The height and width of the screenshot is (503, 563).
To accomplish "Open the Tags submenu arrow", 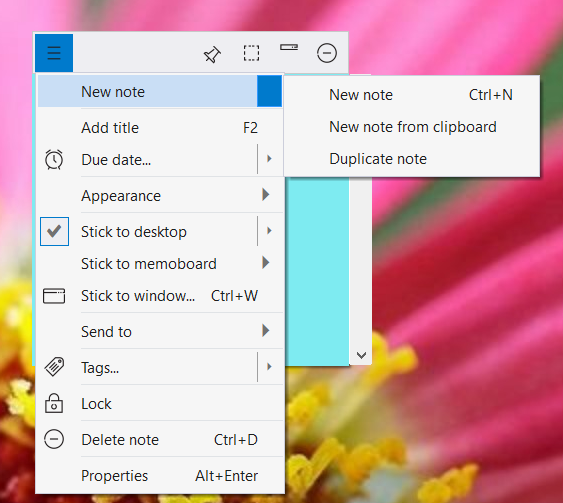I will click(x=269, y=367).
